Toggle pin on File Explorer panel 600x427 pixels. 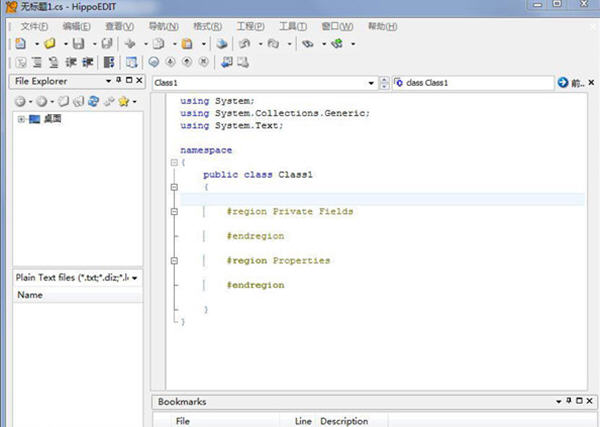click(x=118, y=81)
